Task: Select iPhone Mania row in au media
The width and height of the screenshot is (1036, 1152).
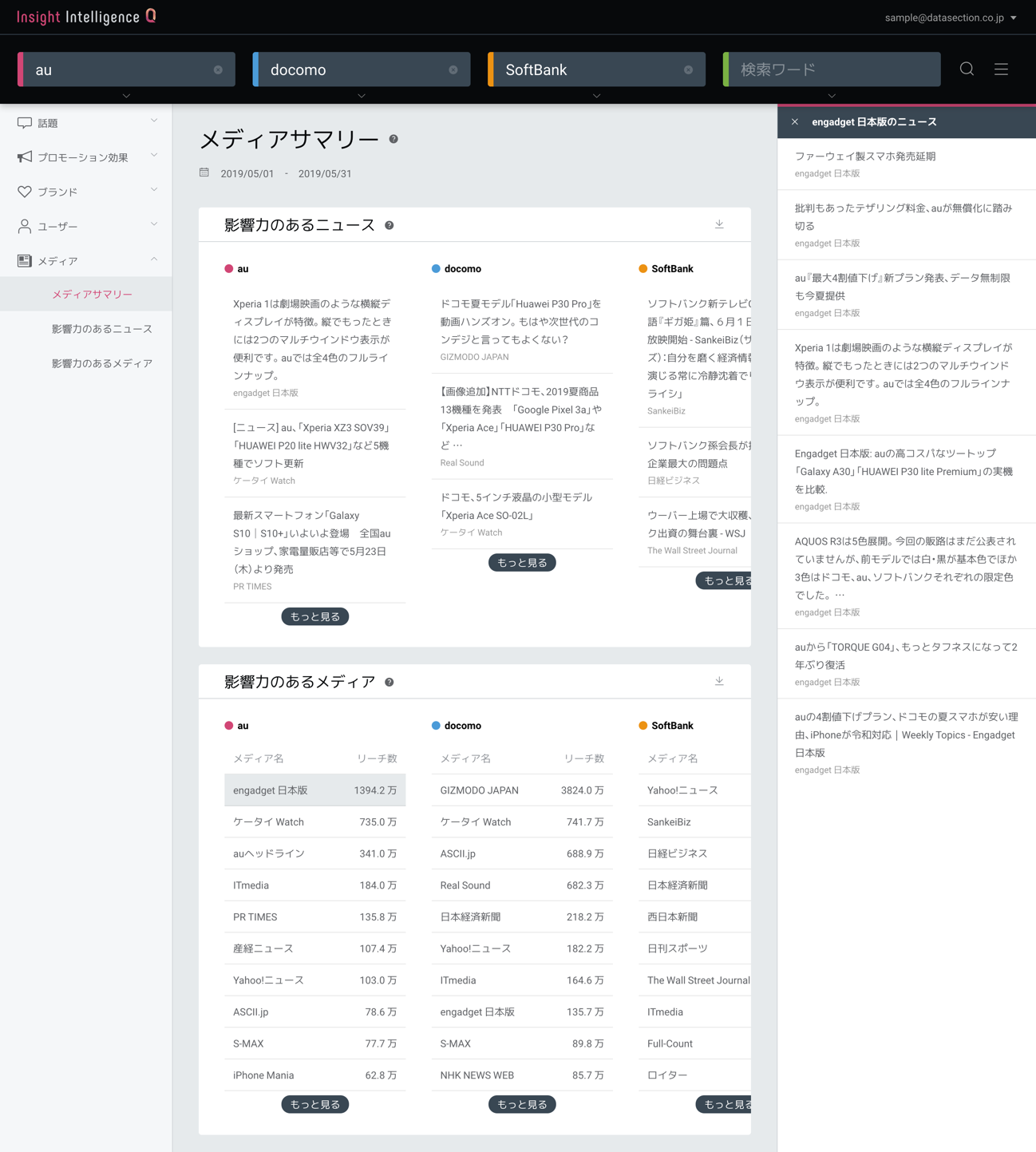Action: pos(315,1075)
